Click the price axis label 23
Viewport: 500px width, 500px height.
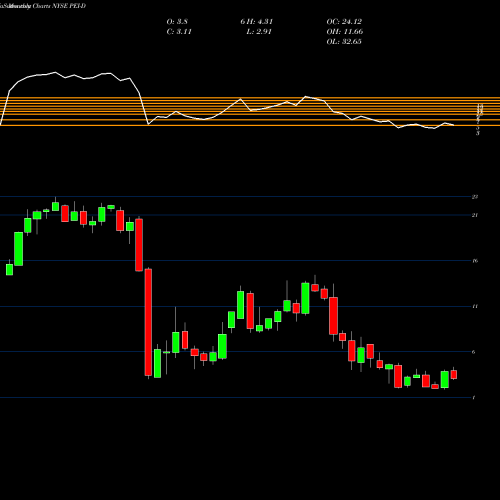coord(475,197)
